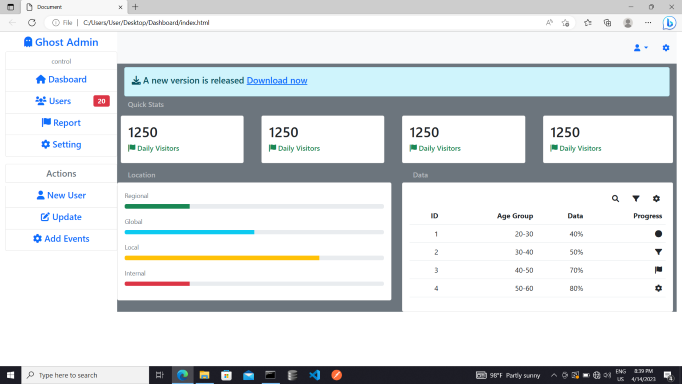The image size is (682, 384).
Task: Click the browser address bar
Action: [x=296, y=23]
